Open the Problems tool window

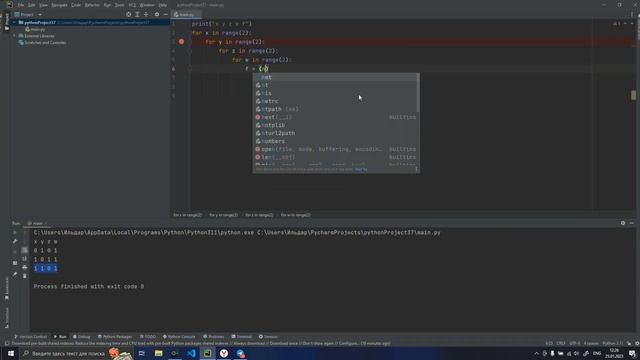click(214, 337)
